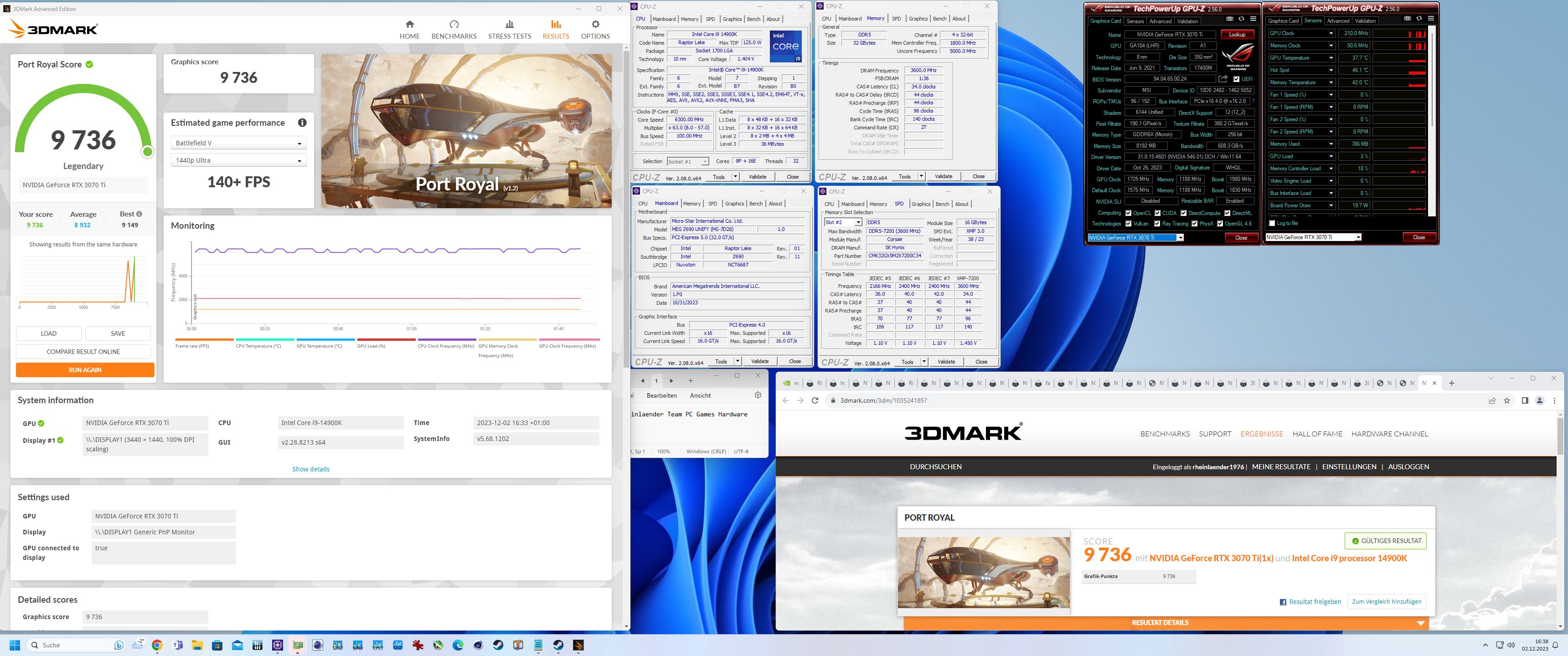Switch to Advanced tab in Sensors GPU-Z window
The height and width of the screenshot is (656, 1568).
[x=1338, y=21]
